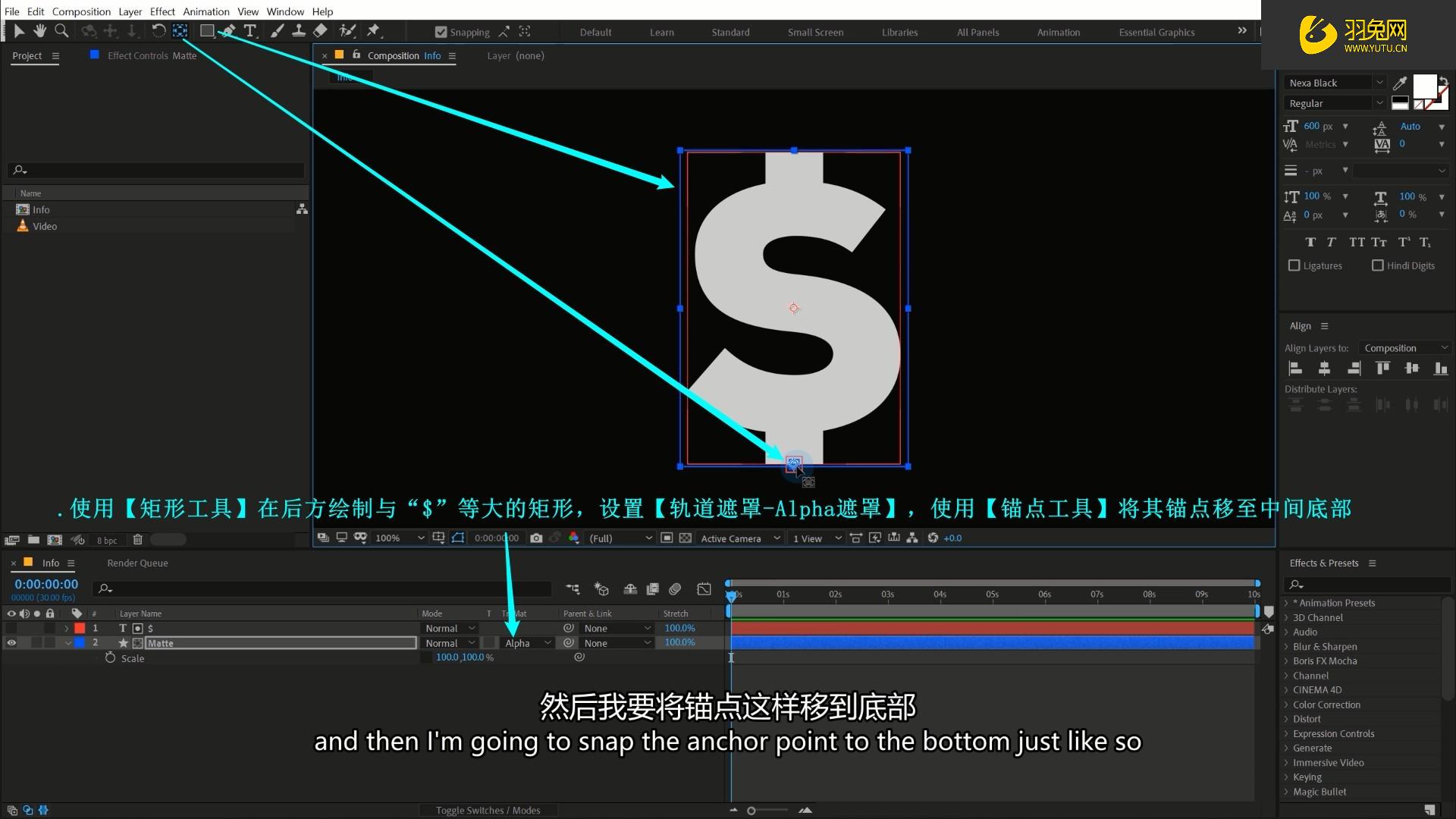This screenshot has height=819, width=1456.
Task: Switch to the Render Queue tab
Action: tap(137, 563)
